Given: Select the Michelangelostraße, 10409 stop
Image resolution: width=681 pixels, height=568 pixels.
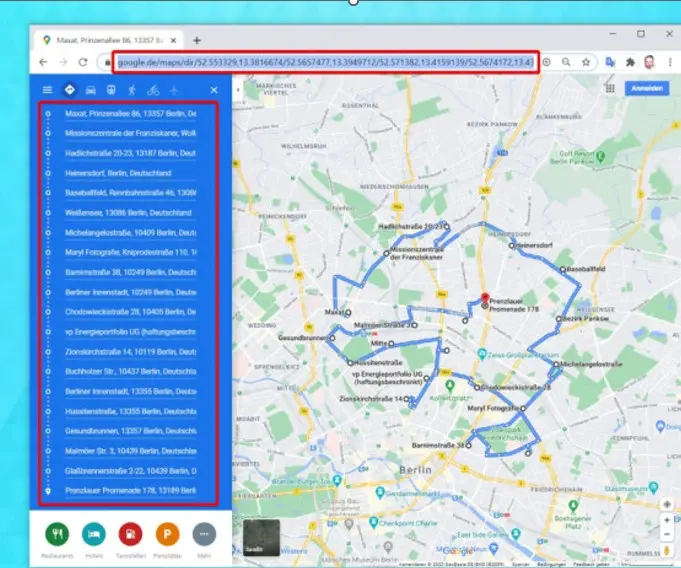Looking at the screenshot, I should click(x=130, y=233).
